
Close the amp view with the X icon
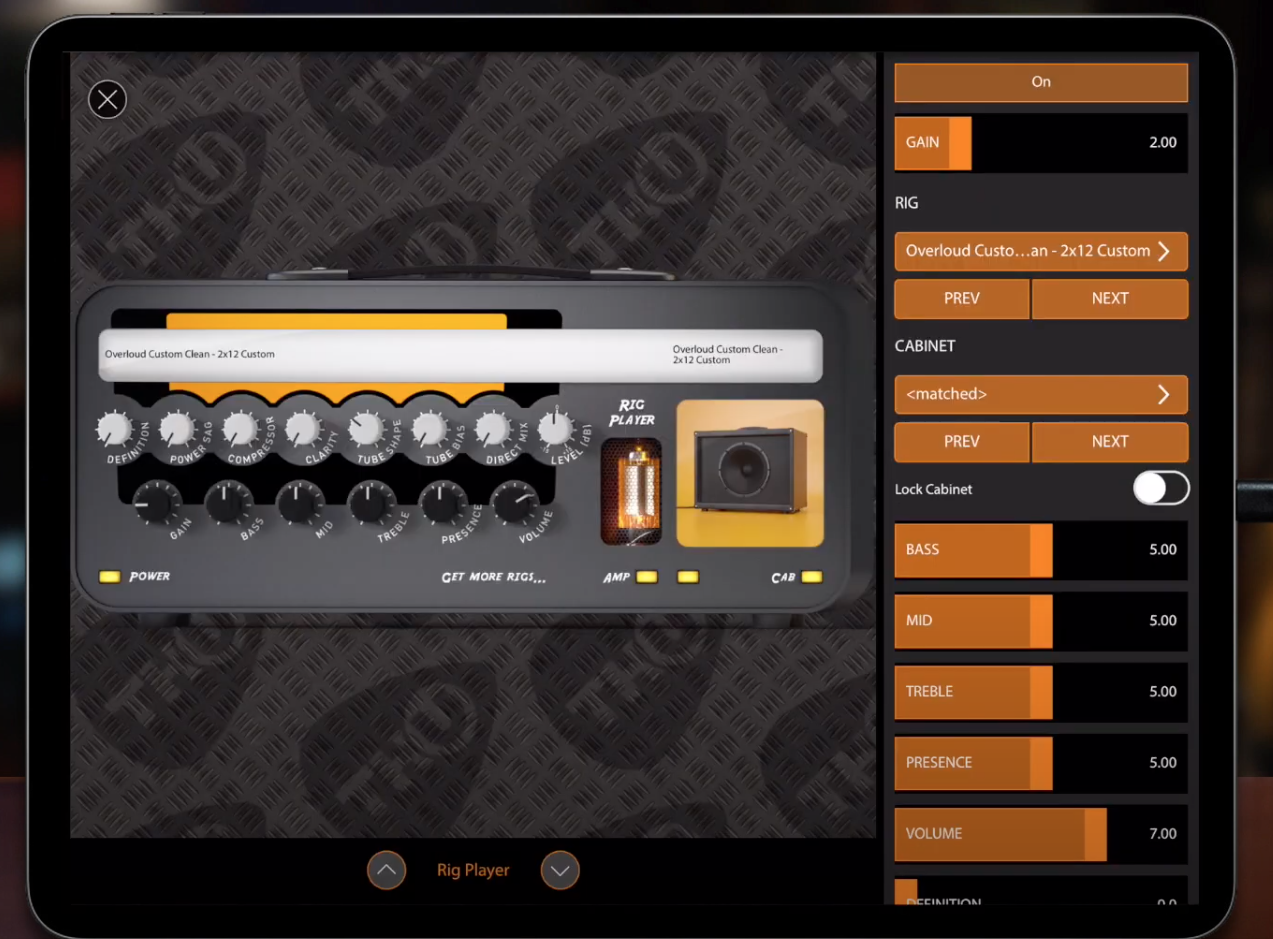(107, 100)
